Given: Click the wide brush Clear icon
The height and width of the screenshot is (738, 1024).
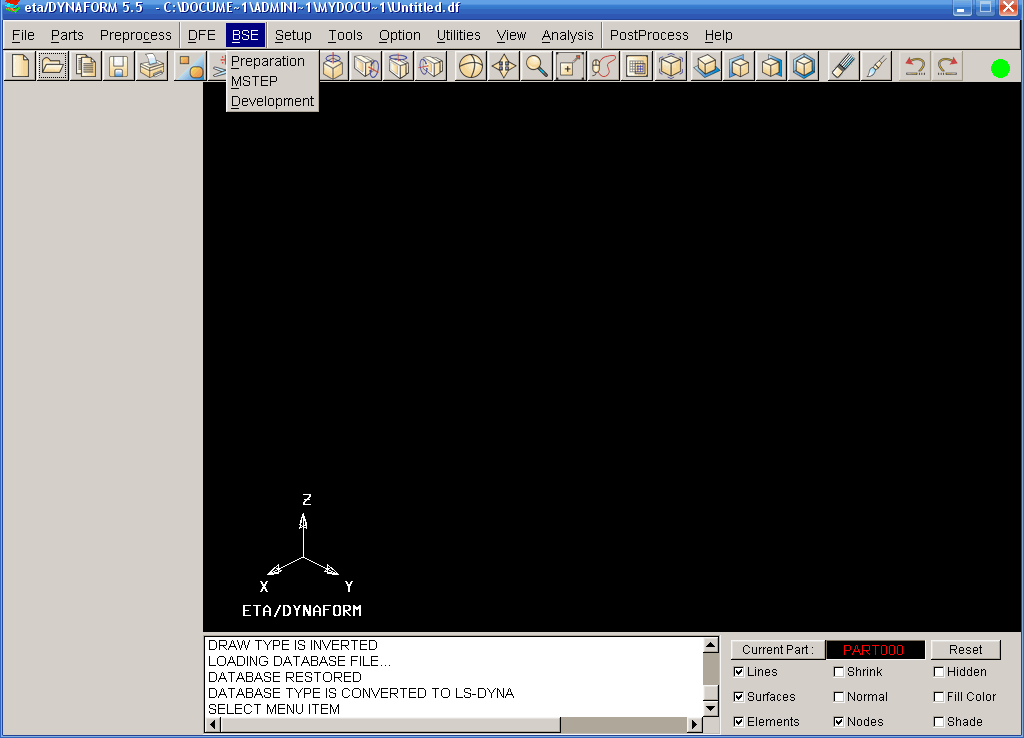Looking at the screenshot, I should [843, 66].
